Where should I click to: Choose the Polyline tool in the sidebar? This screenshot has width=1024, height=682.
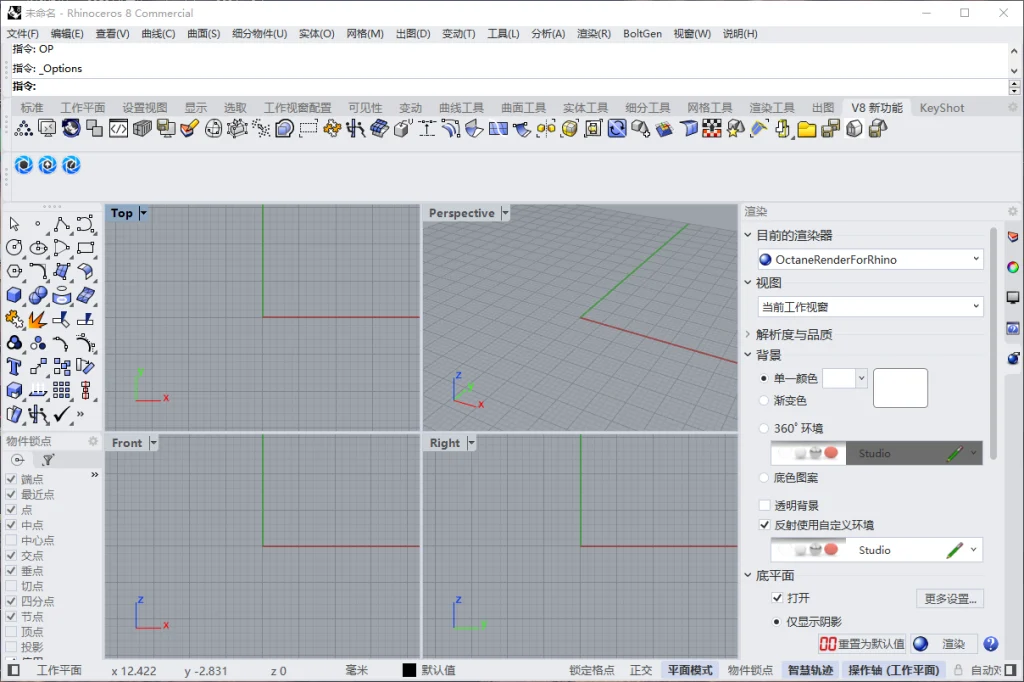[x=61, y=224]
